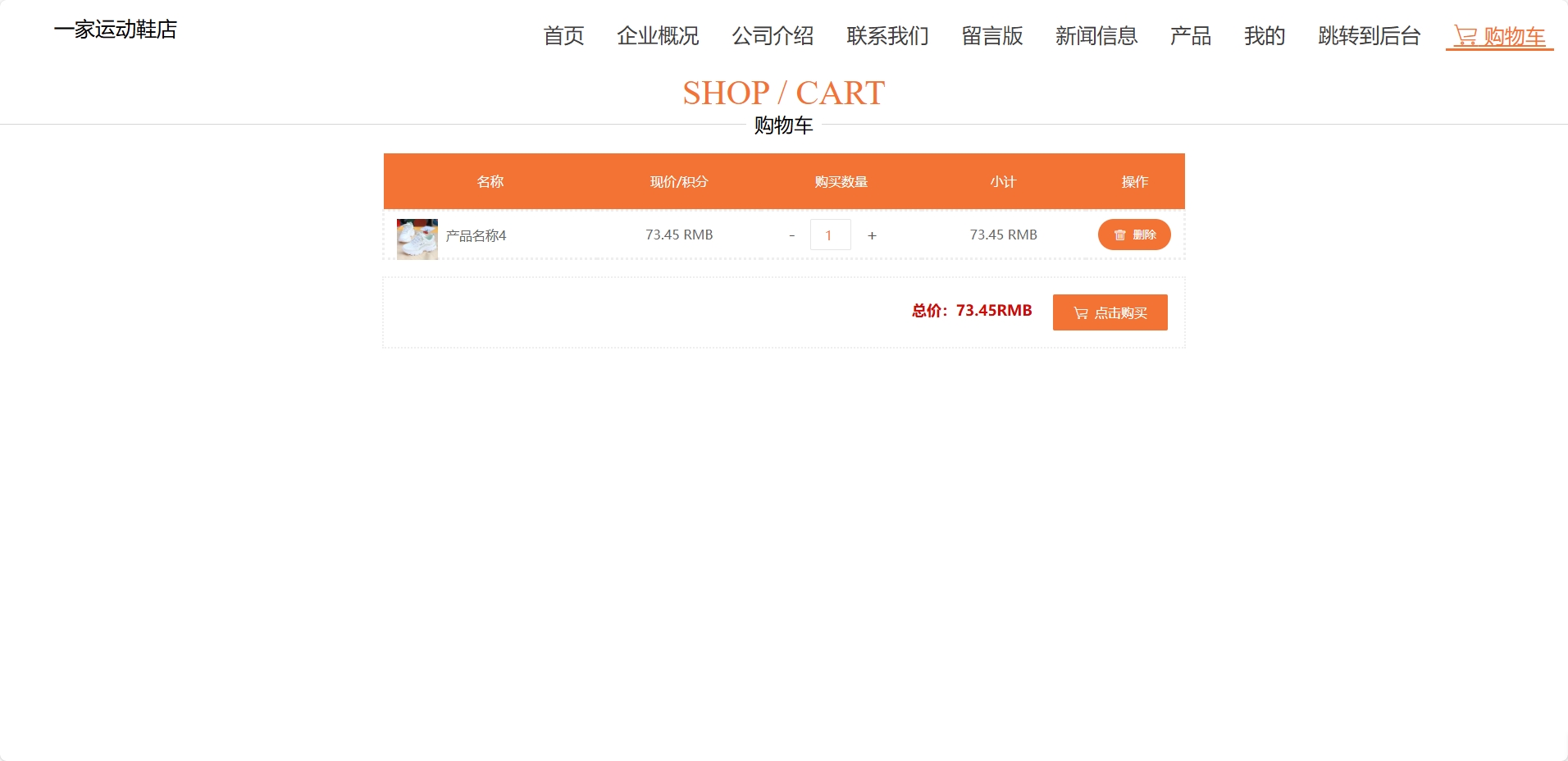Click the 点击购买 purchase button

[x=1110, y=312]
